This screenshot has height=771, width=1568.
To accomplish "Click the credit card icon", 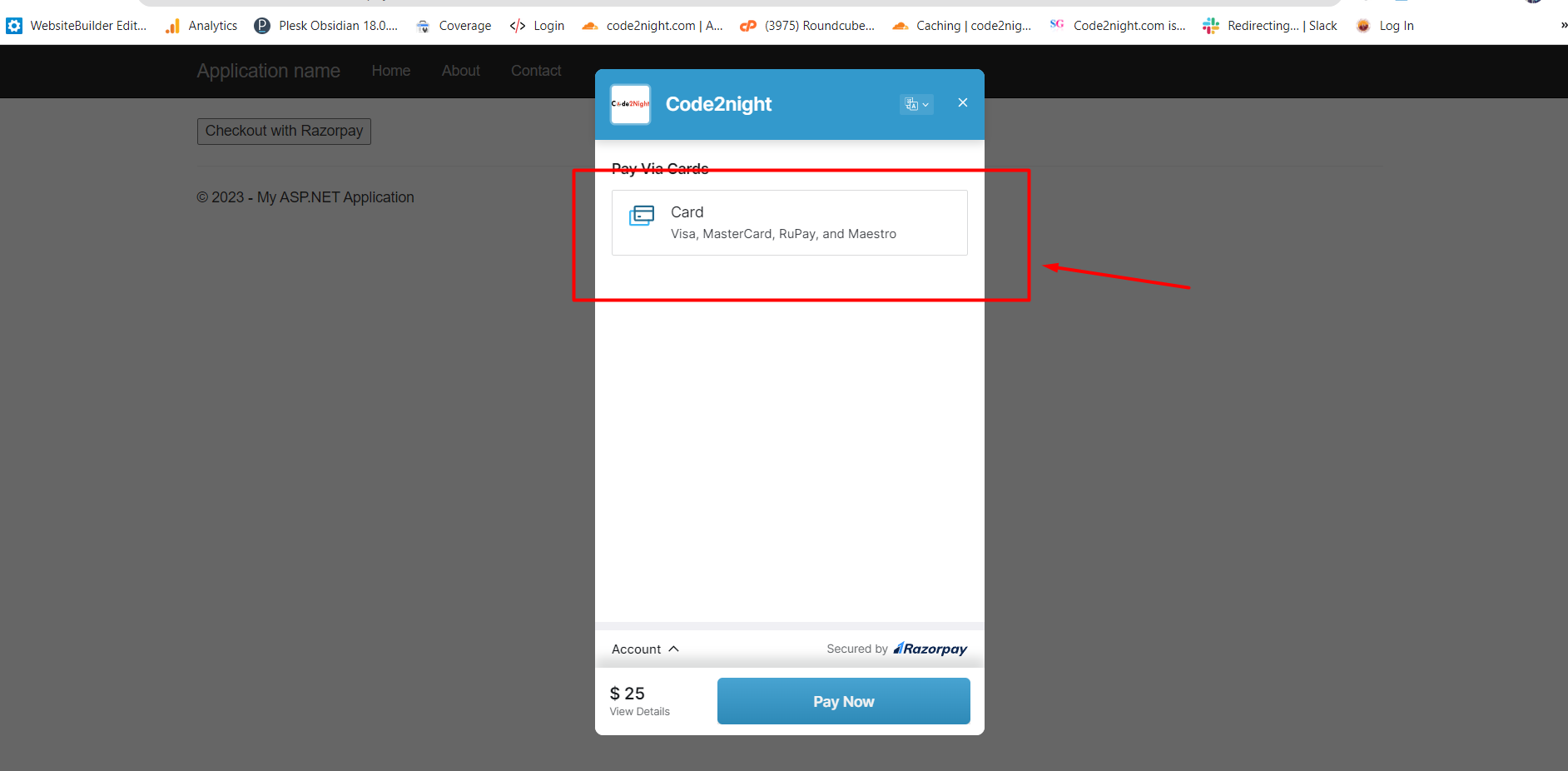I will 642,216.
